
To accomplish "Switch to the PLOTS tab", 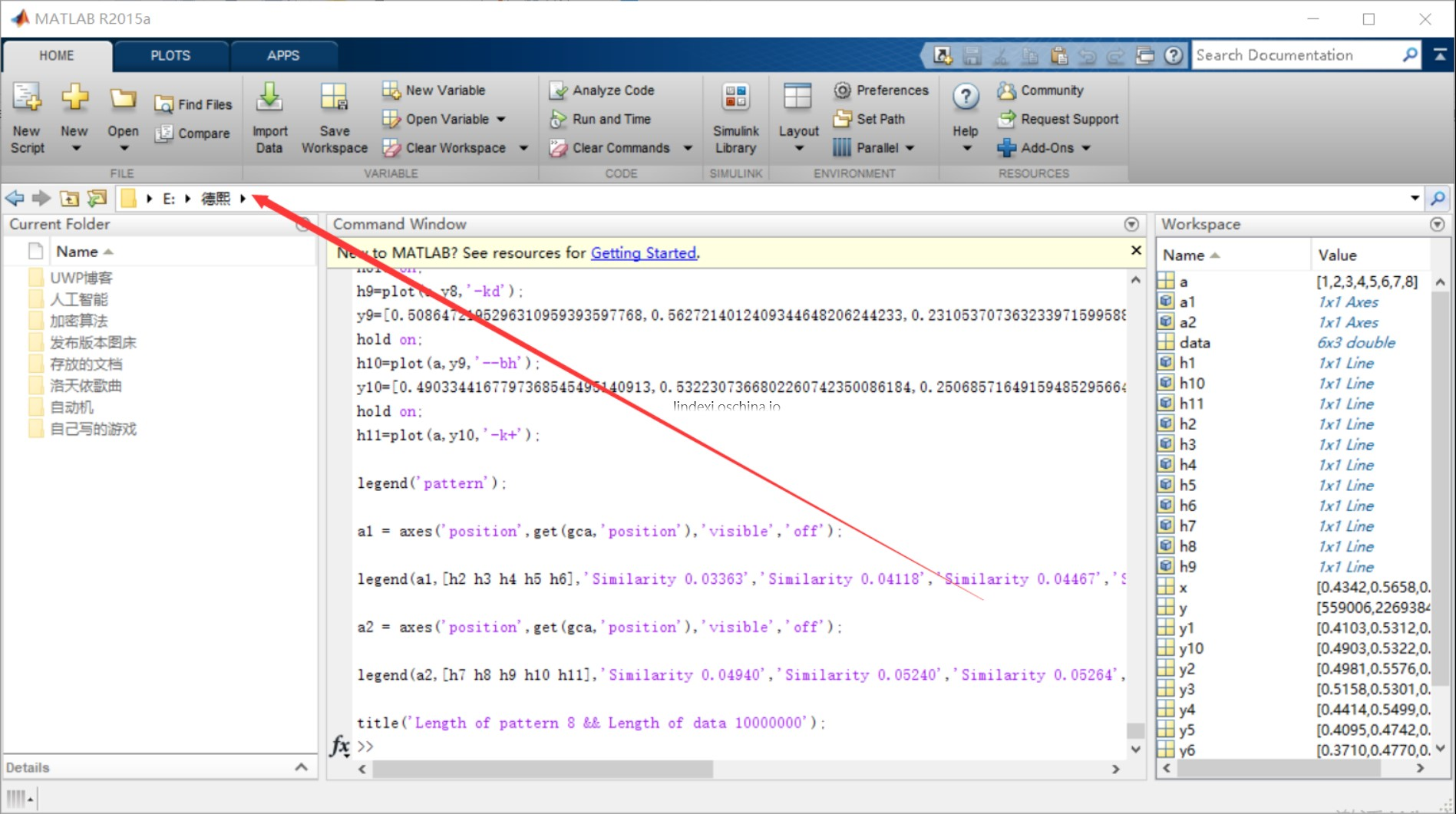I will (170, 56).
